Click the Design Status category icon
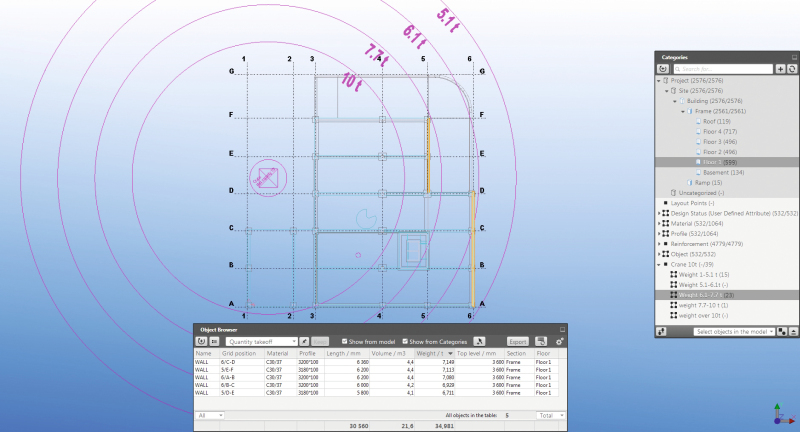The image size is (800, 432). 666,213
